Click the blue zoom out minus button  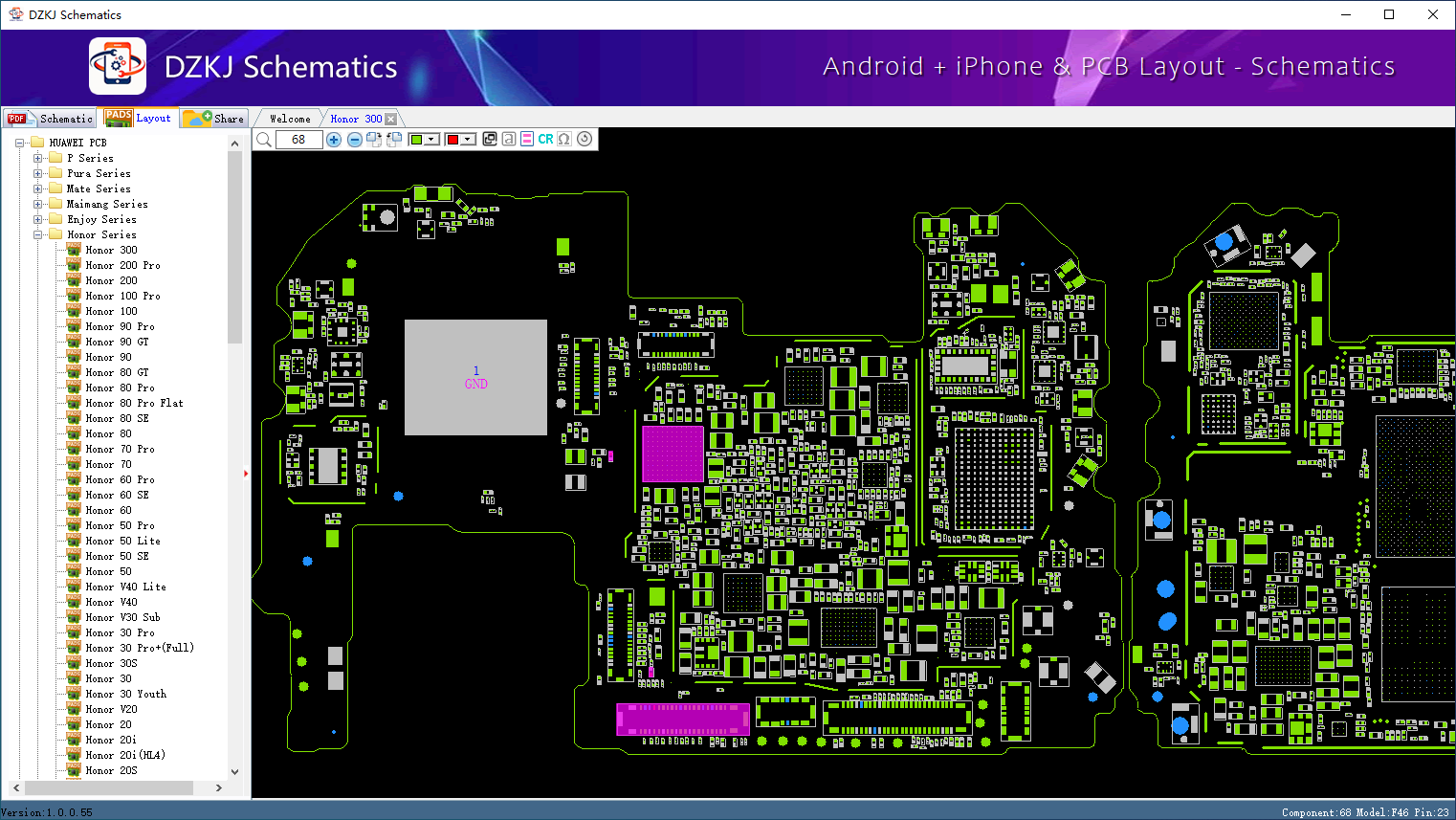[x=355, y=140]
